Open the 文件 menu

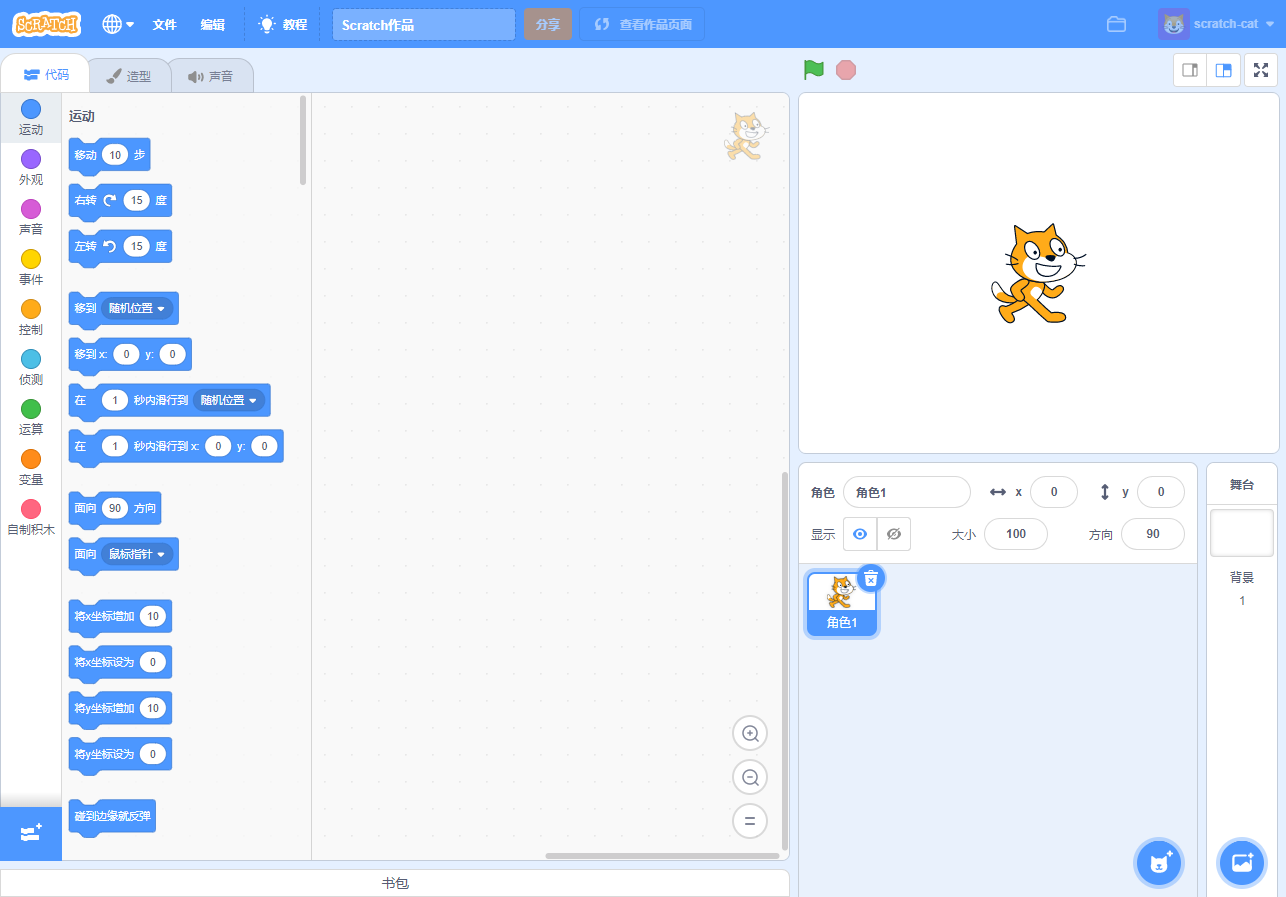click(164, 24)
